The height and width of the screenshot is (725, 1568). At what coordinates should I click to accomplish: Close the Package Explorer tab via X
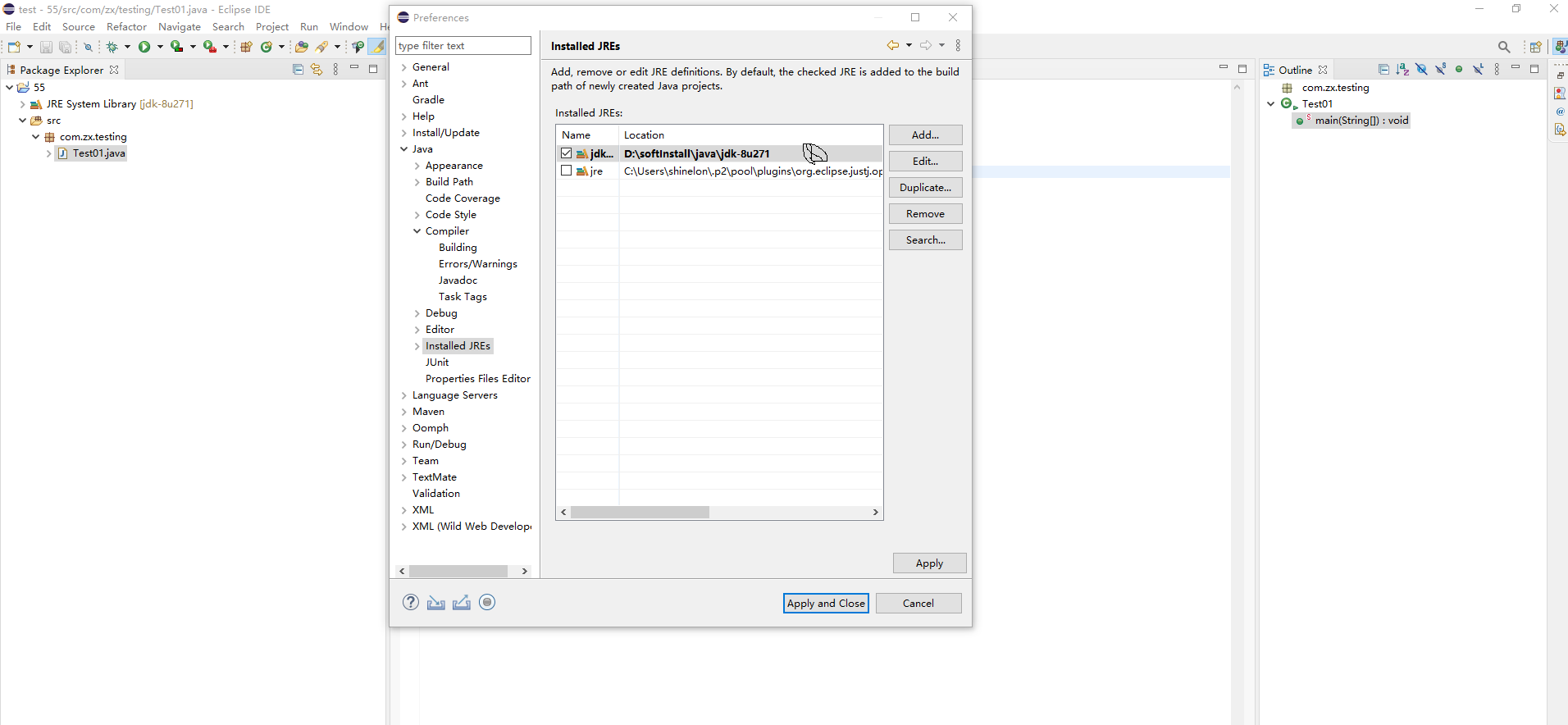pos(114,70)
